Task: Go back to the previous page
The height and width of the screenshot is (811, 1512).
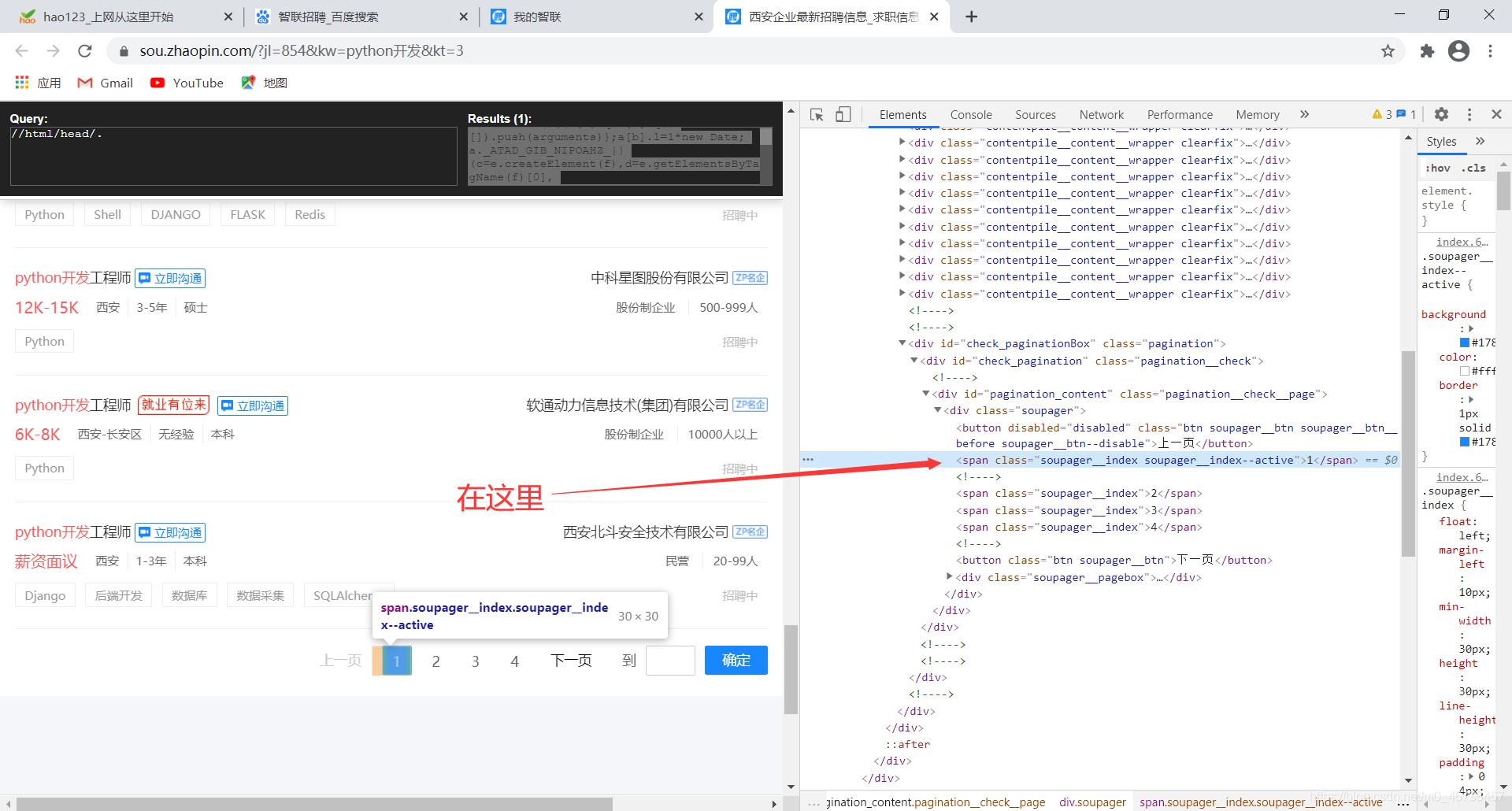Action: tap(22, 51)
